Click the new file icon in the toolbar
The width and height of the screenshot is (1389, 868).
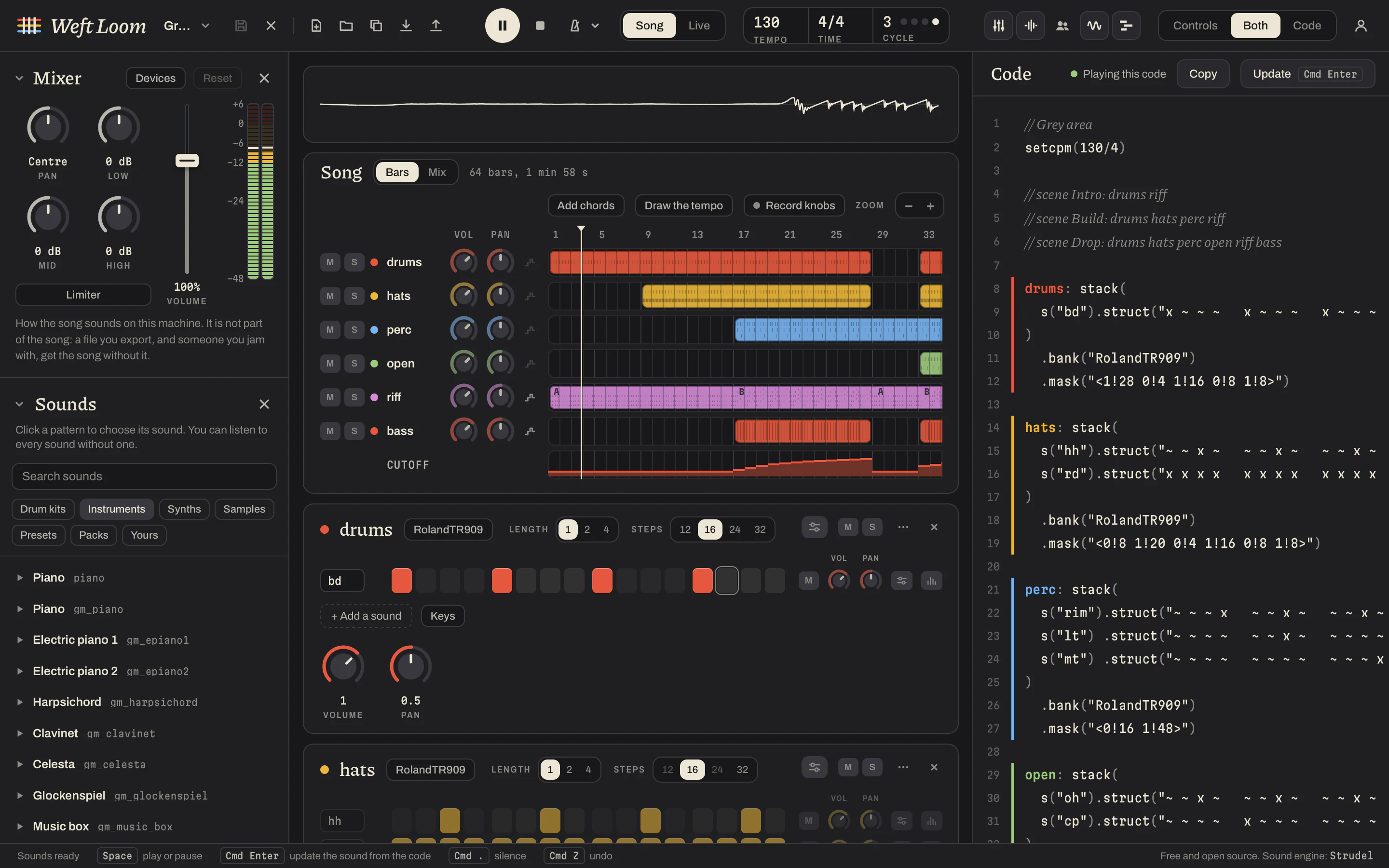pyautogui.click(x=316, y=25)
